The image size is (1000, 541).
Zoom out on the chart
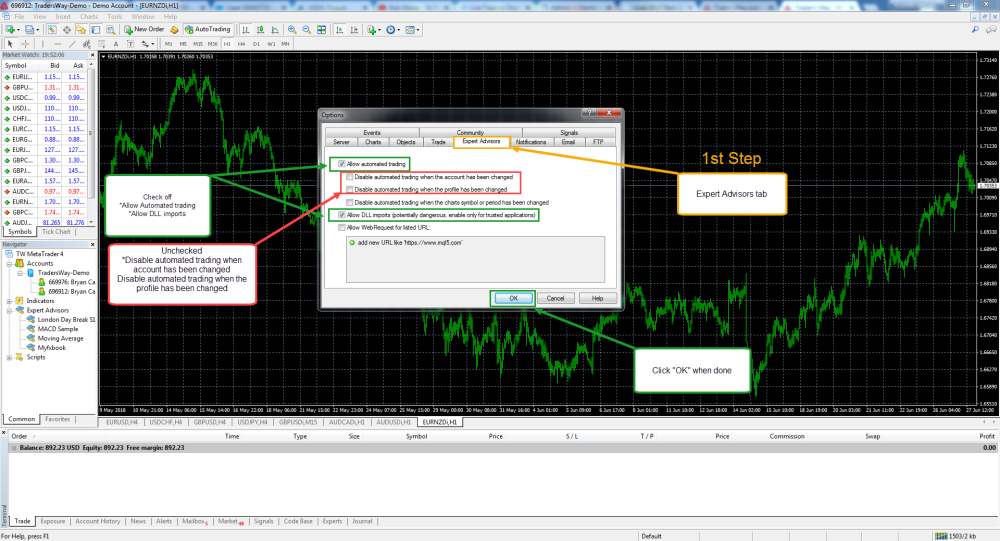pos(307,29)
